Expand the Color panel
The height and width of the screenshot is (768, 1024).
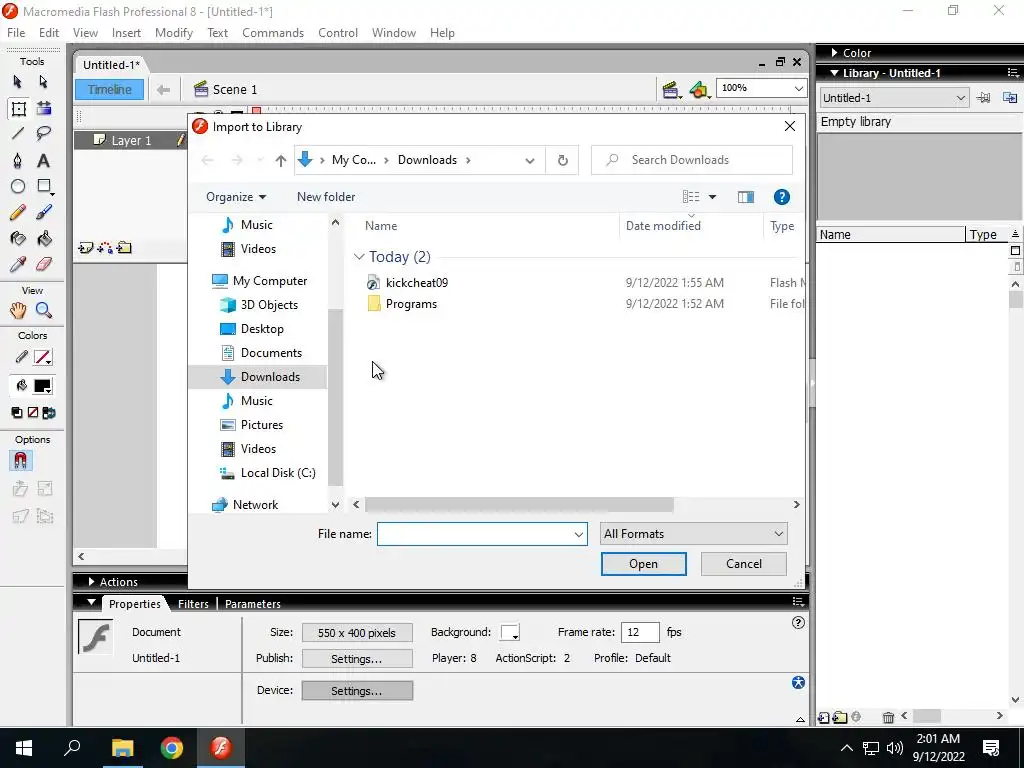click(x=834, y=53)
